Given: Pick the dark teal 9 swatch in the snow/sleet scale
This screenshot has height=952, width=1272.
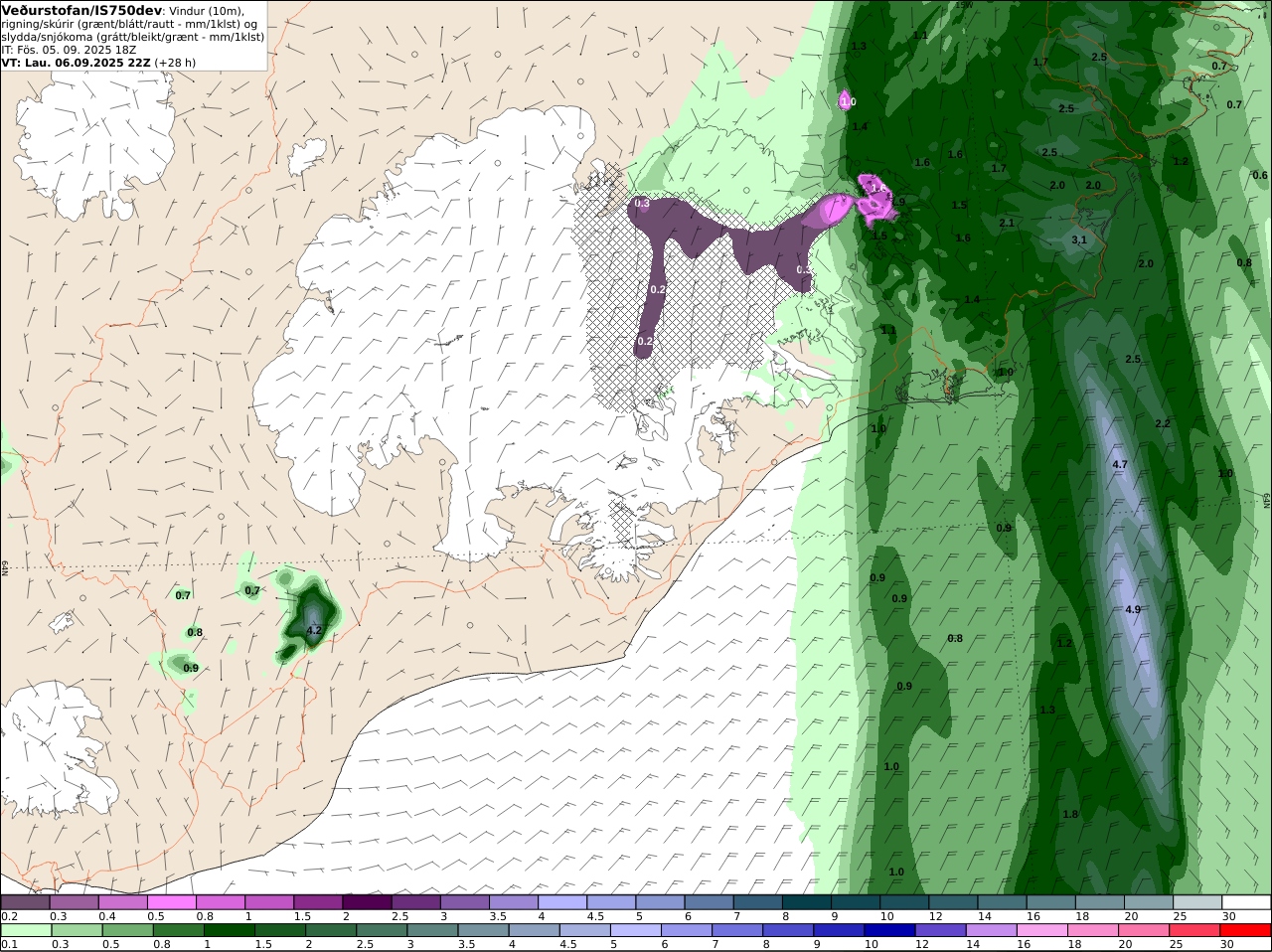Looking at the screenshot, I should pyautogui.click(x=856, y=902).
